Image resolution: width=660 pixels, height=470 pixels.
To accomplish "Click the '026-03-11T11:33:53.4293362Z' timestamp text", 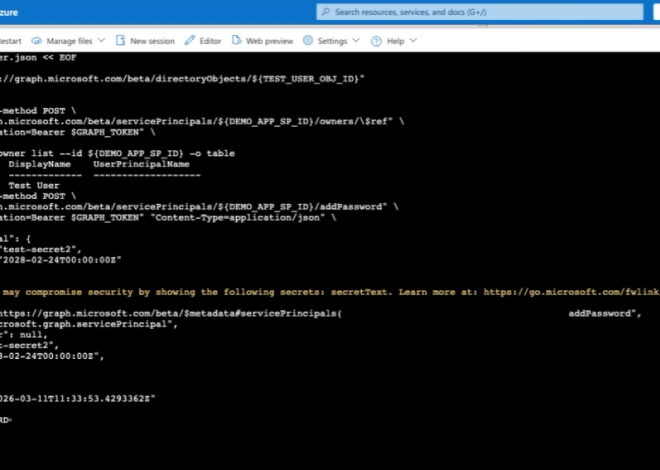I will (x=75, y=398).
